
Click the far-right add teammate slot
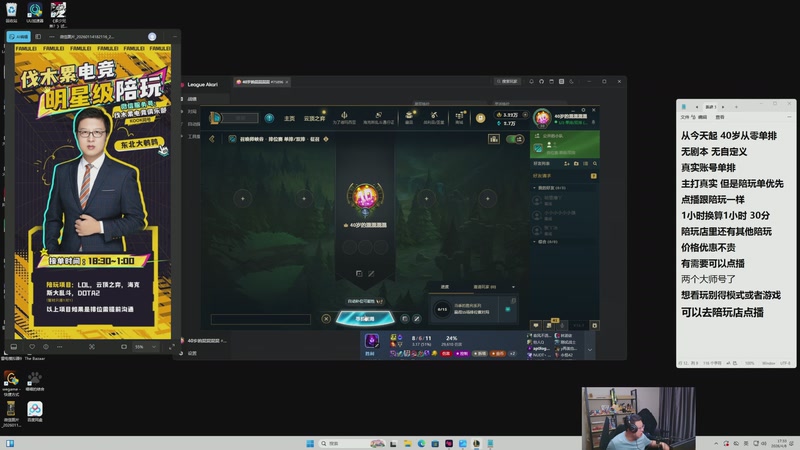(x=487, y=198)
